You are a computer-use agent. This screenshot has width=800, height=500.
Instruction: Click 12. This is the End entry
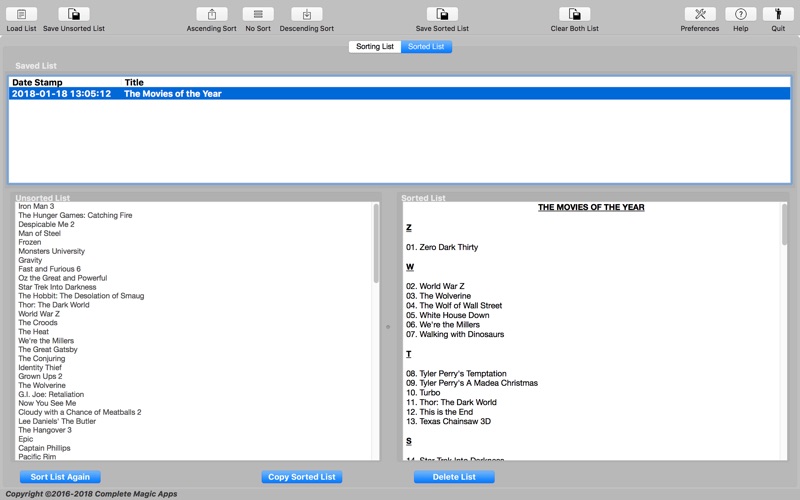pos(439,412)
